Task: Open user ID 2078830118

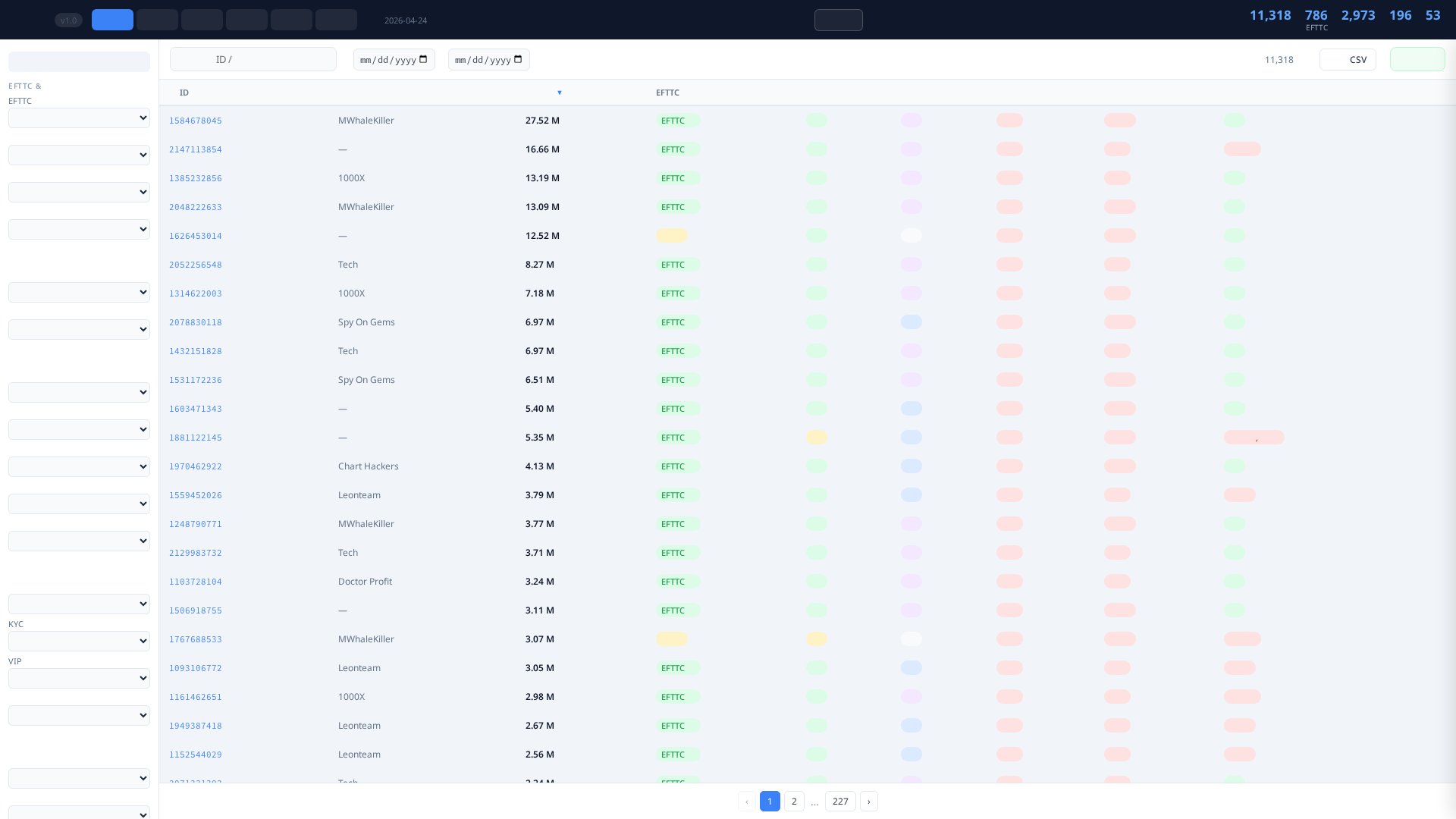Action: pos(196,322)
